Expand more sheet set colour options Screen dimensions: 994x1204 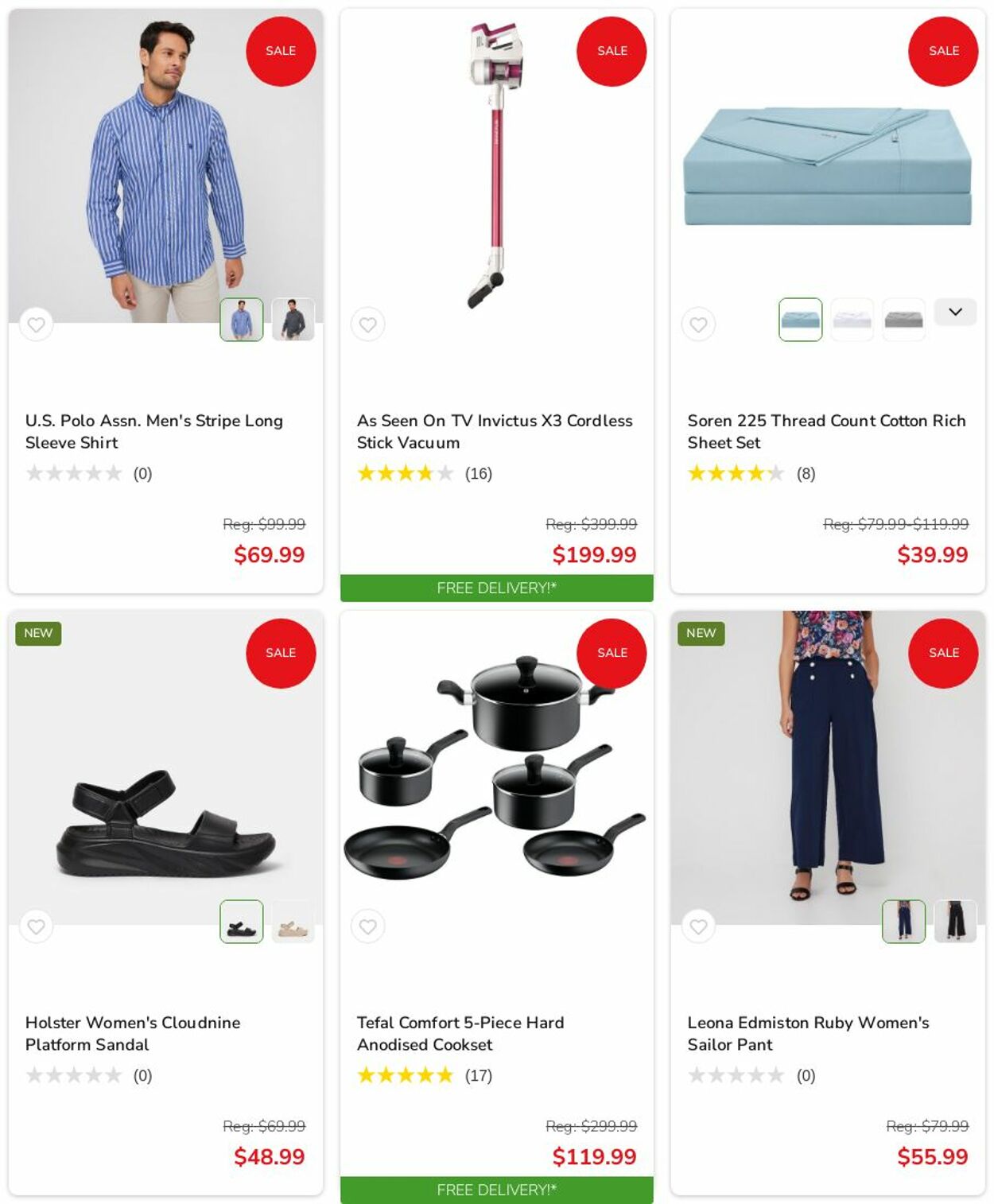pyautogui.click(x=955, y=312)
